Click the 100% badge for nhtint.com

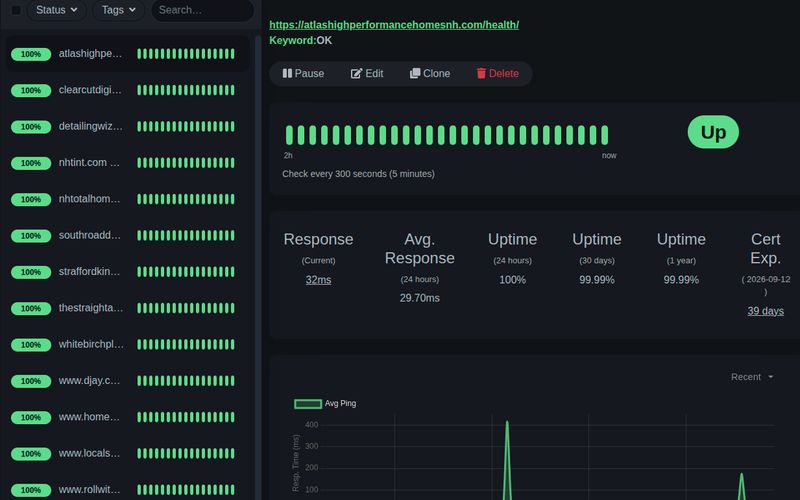[31, 163]
